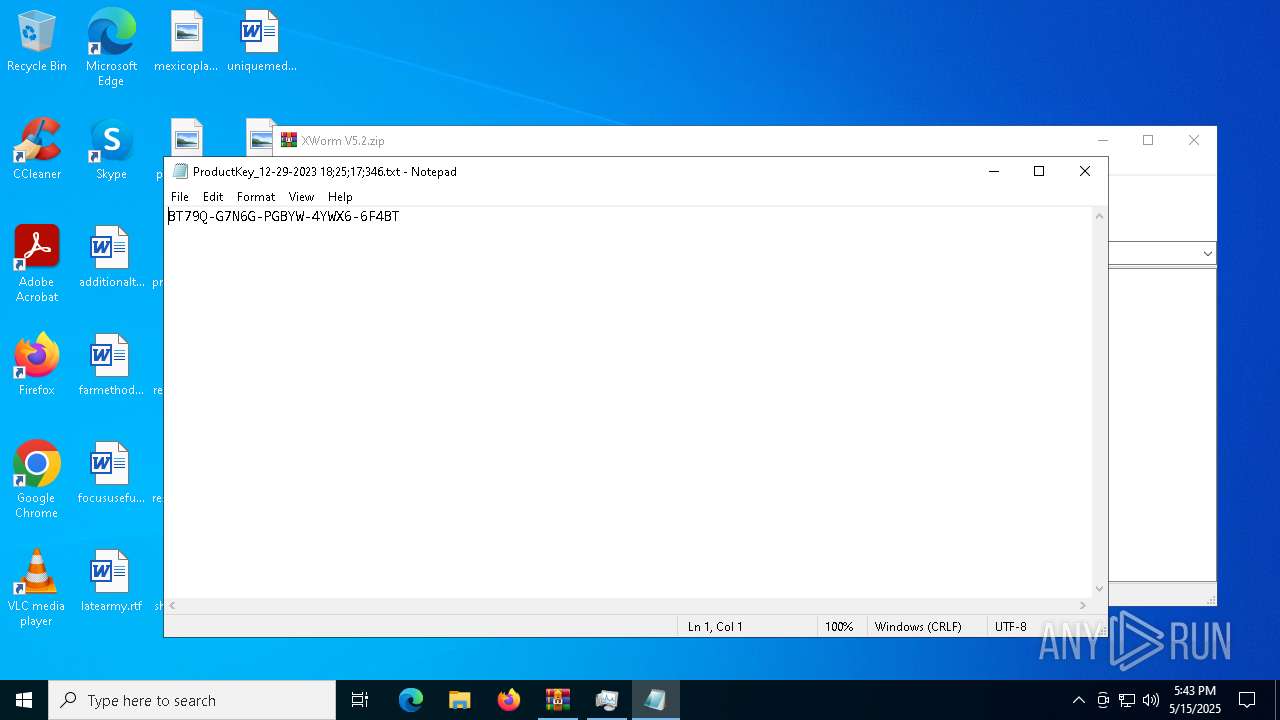This screenshot has width=1280, height=720.
Task: Maximize the XWorm V5.2.zip window
Action: click(x=1148, y=141)
